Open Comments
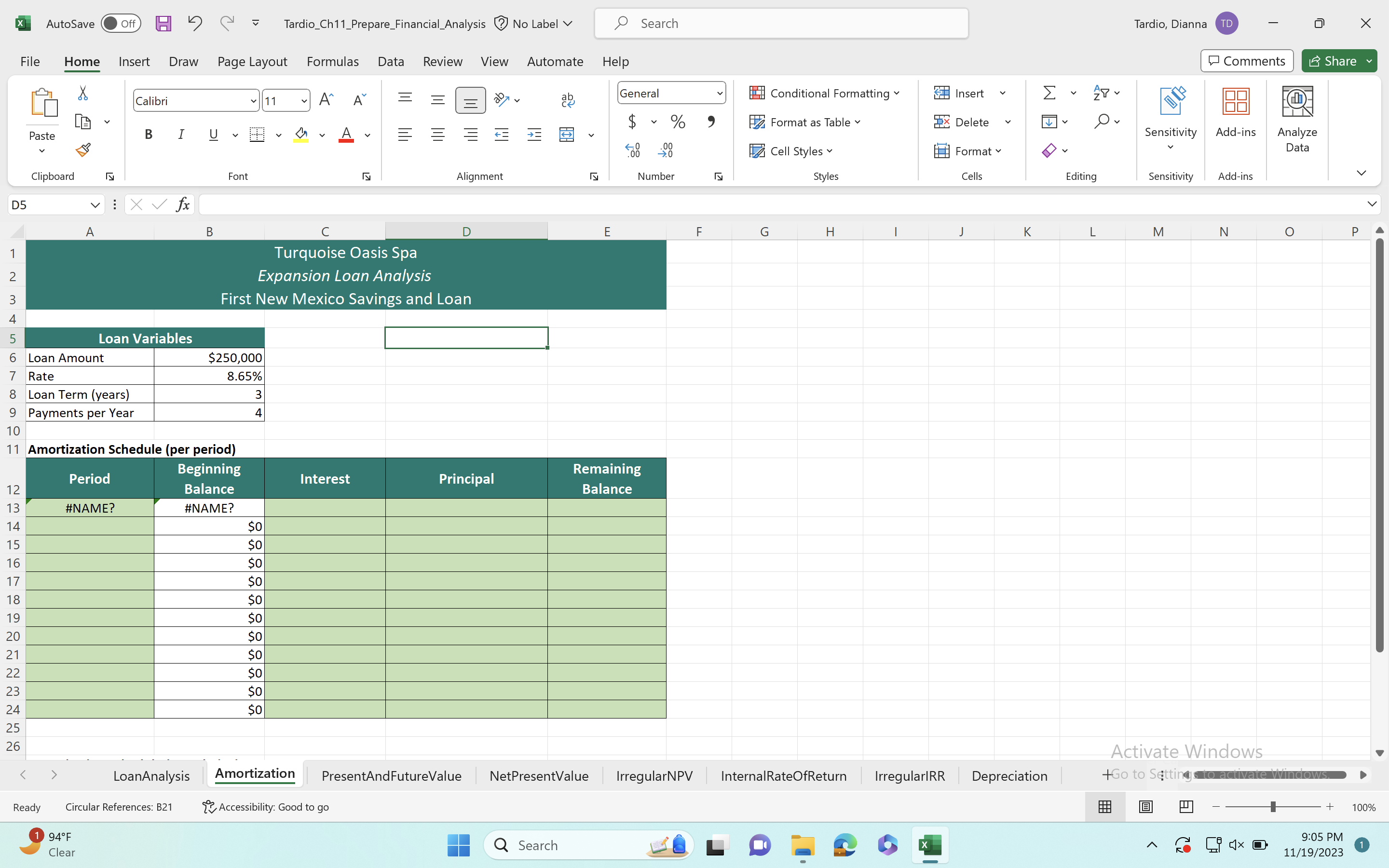Screen dimensions: 1389x868 click(1246, 60)
